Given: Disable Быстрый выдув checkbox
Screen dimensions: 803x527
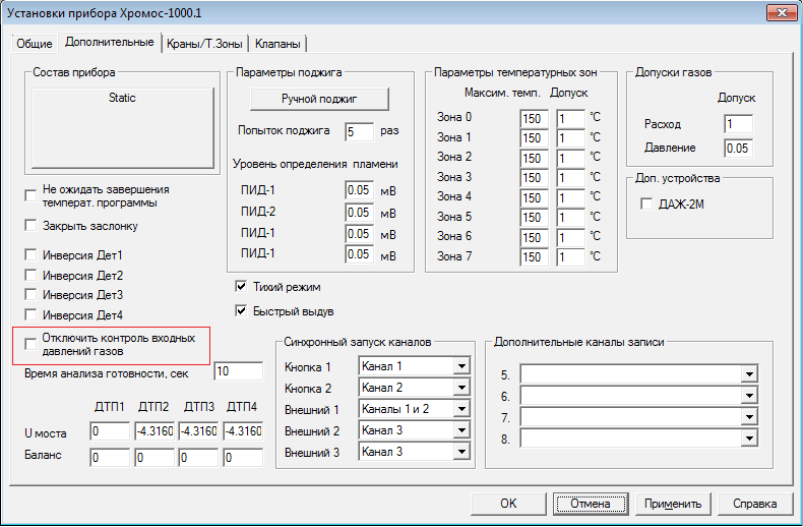Looking at the screenshot, I should [x=240, y=311].
